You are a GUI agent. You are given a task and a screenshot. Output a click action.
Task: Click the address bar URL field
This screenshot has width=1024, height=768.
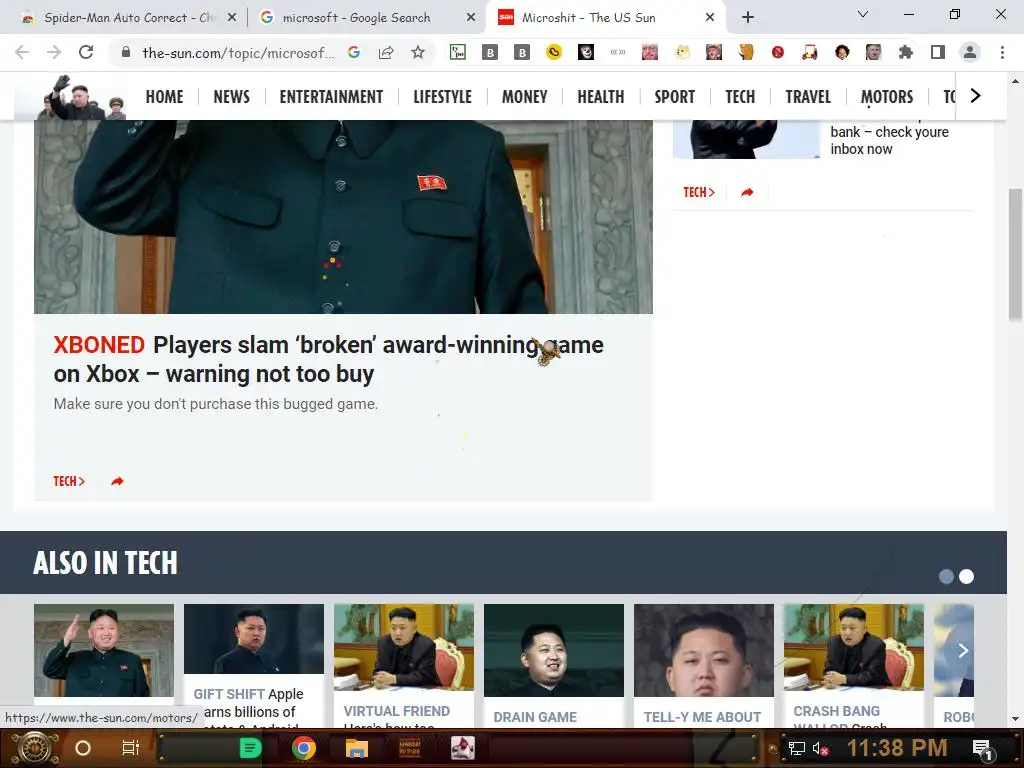[x=238, y=52]
